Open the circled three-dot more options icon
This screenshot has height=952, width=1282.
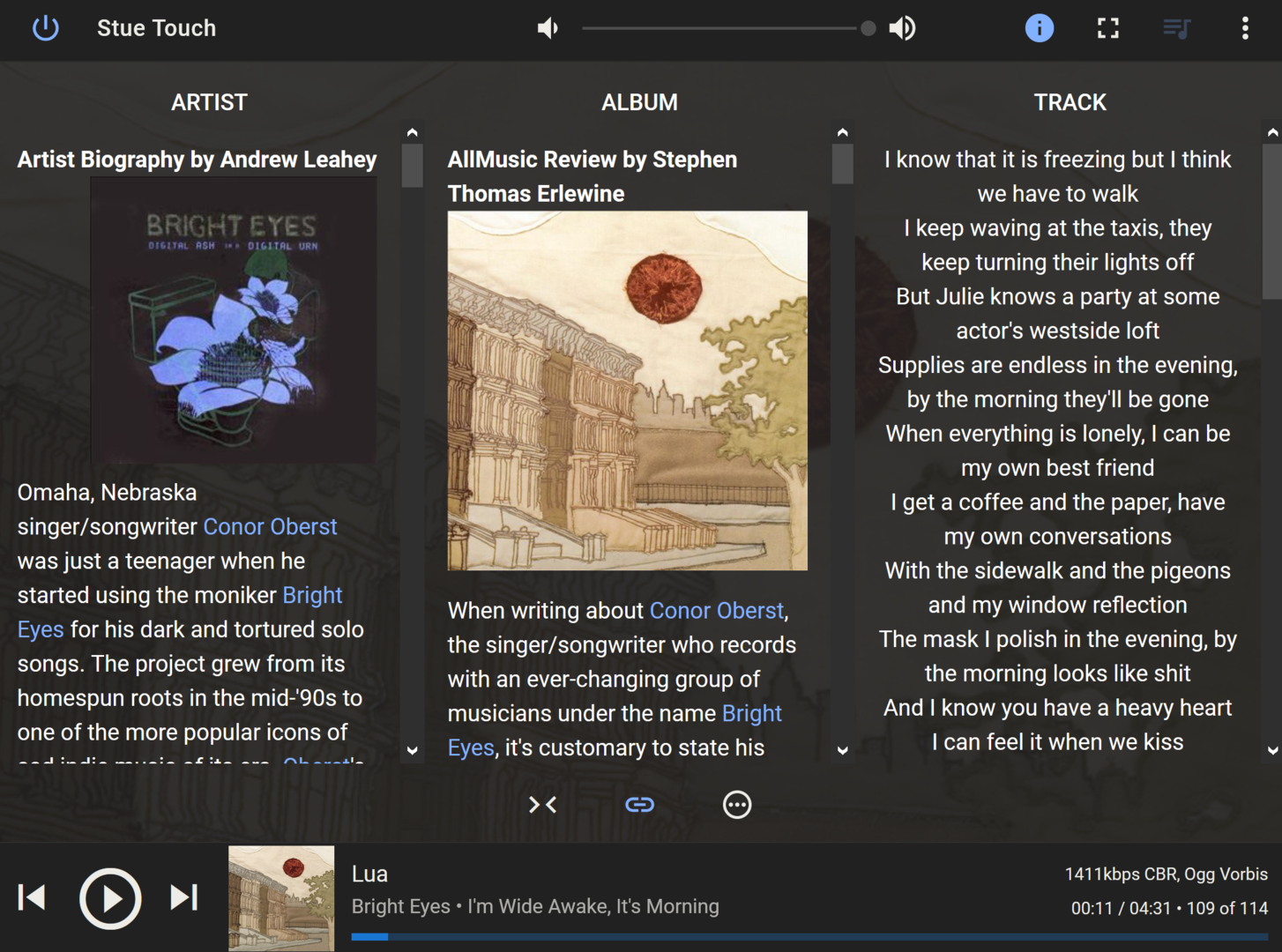(737, 805)
